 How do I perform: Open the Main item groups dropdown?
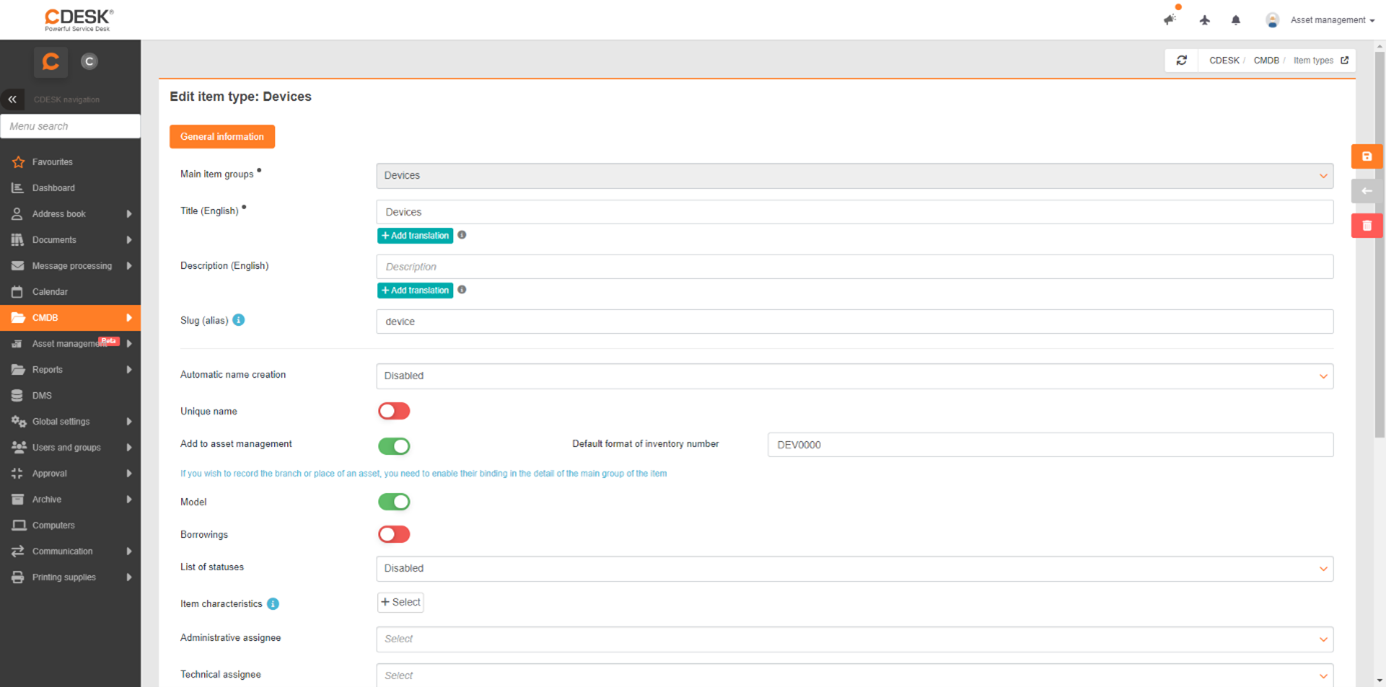pos(855,175)
